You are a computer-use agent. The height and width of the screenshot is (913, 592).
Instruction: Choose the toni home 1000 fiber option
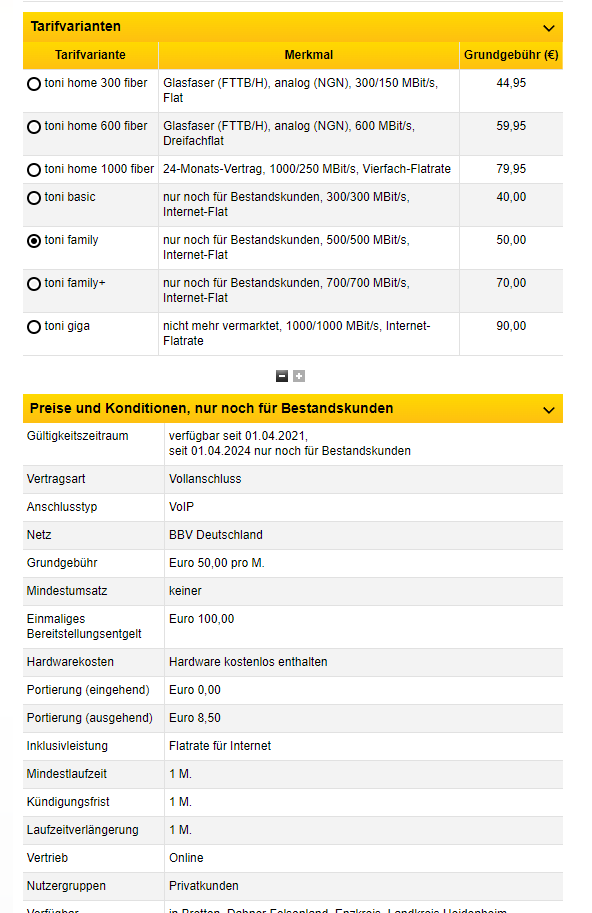[33, 170]
